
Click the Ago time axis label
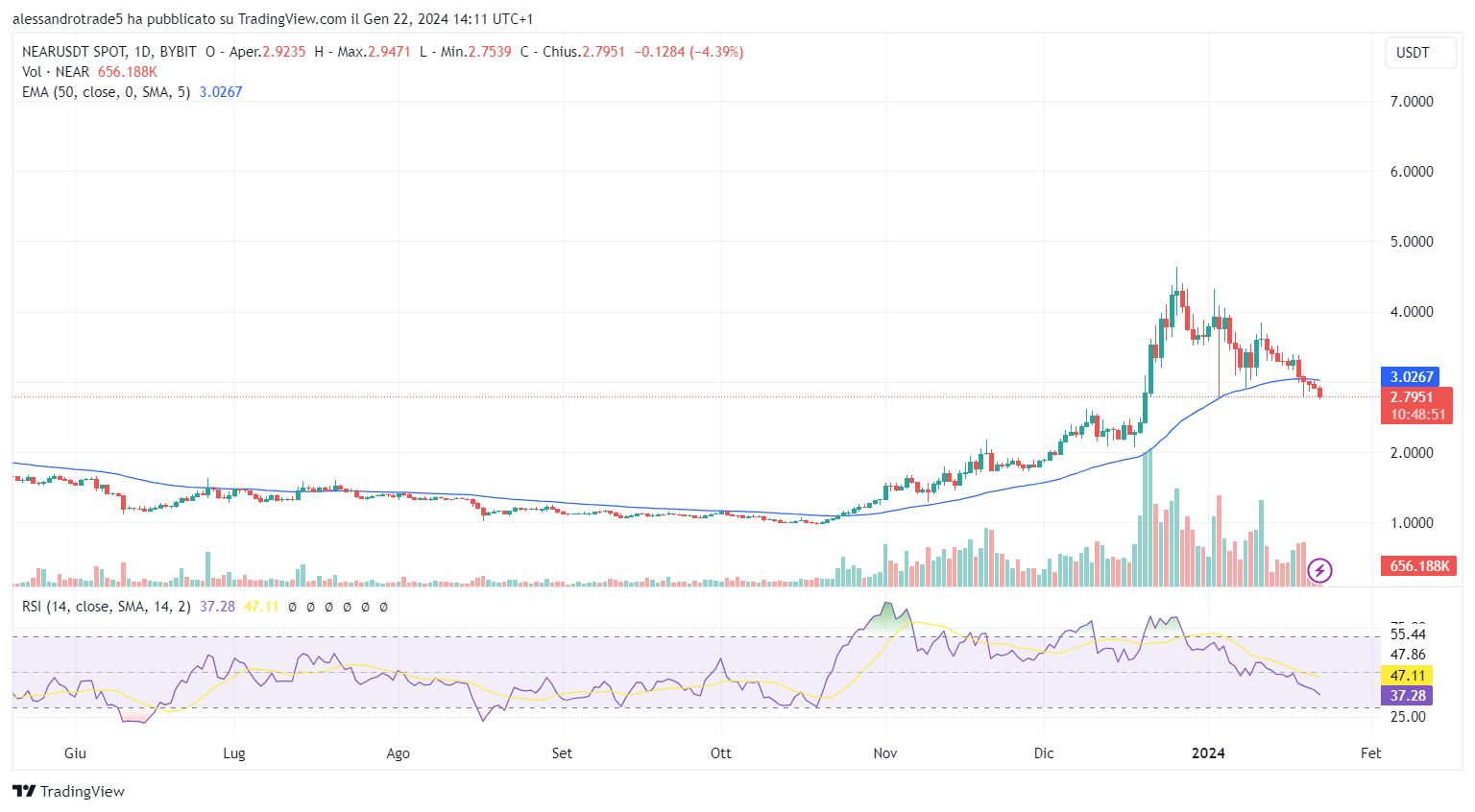click(x=398, y=753)
